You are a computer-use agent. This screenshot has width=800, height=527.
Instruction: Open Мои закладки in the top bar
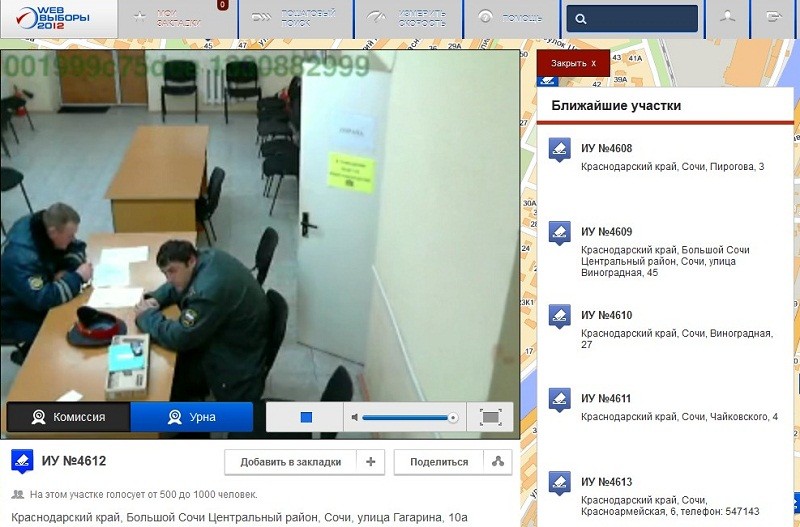178,18
